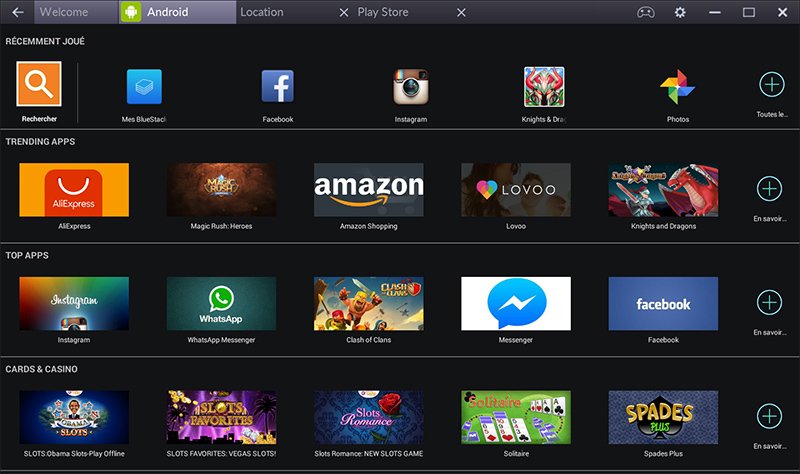
Task: Click 'En savoir...' in Top Apps row
Action: pos(769,333)
